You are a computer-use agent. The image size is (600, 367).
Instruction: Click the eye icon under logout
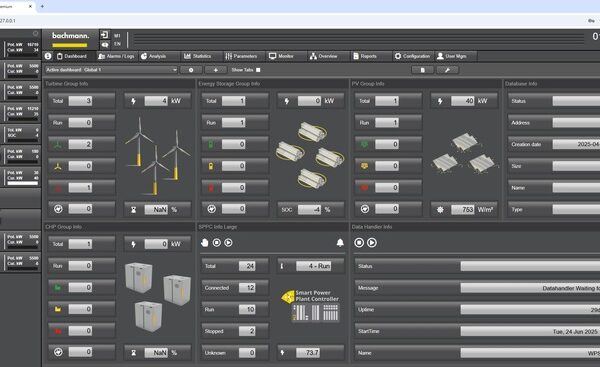(x=104, y=45)
